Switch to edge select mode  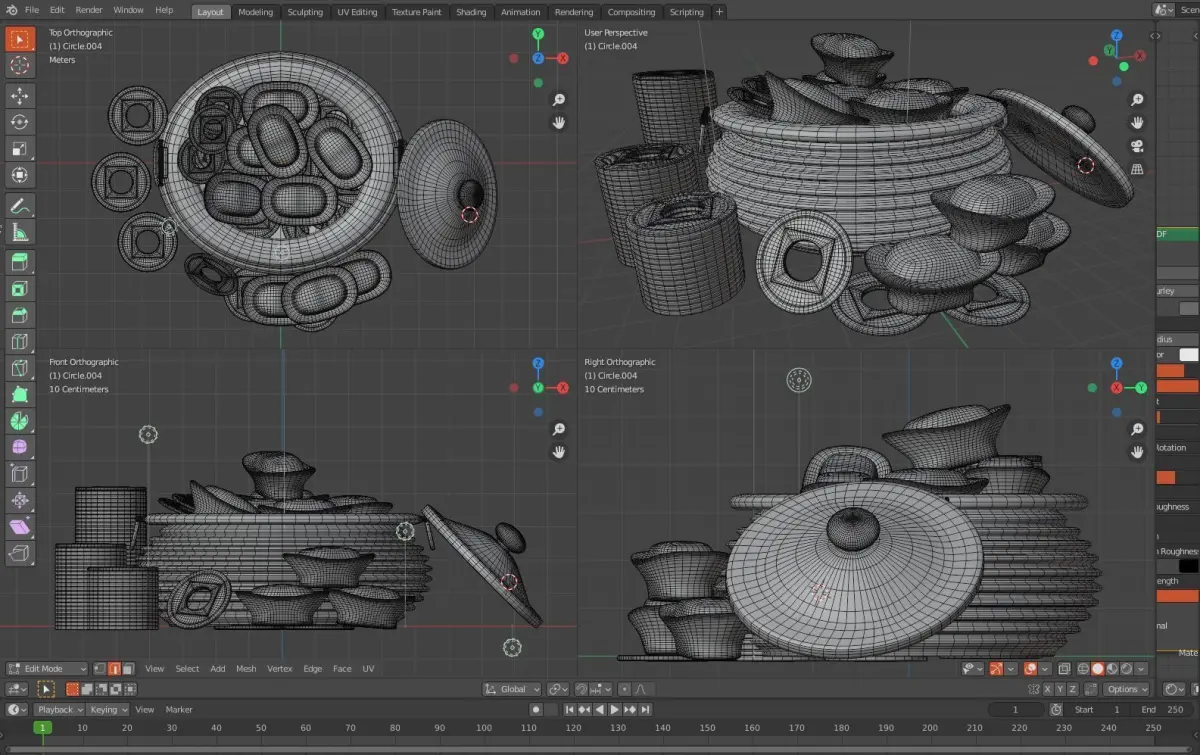[x=113, y=668]
